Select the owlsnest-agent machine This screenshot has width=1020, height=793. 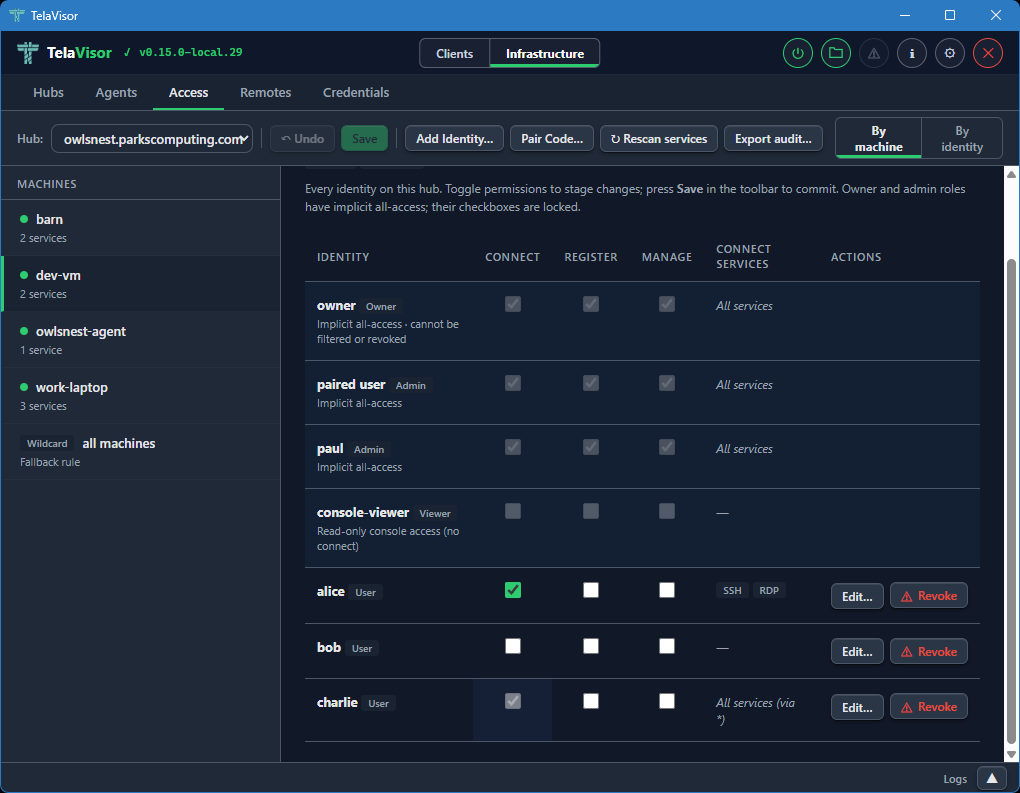141,340
